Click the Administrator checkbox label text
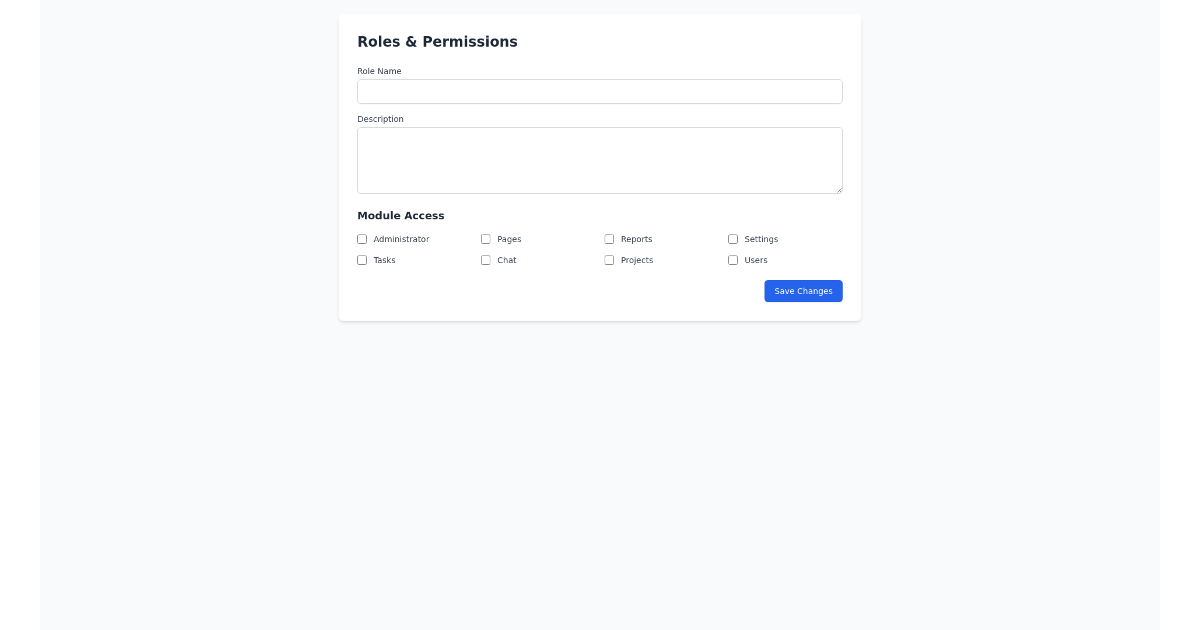The height and width of the screenshot is (630, 1200). click(401, 239)
